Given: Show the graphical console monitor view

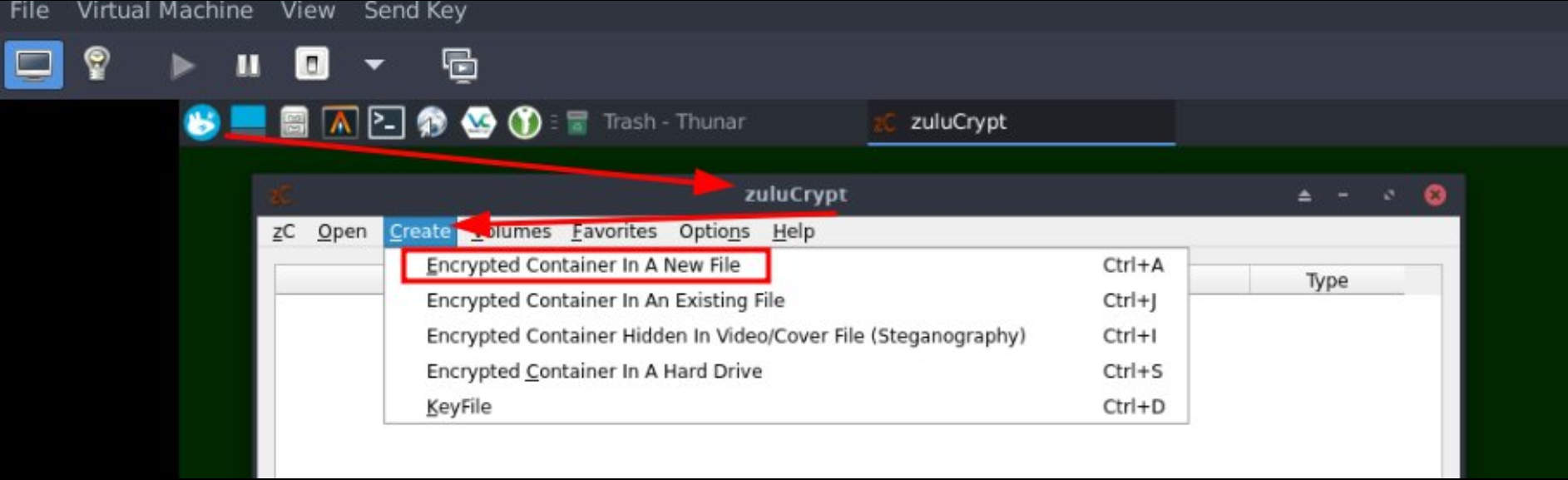Looking at the screenshot, I should coord(33,64).
